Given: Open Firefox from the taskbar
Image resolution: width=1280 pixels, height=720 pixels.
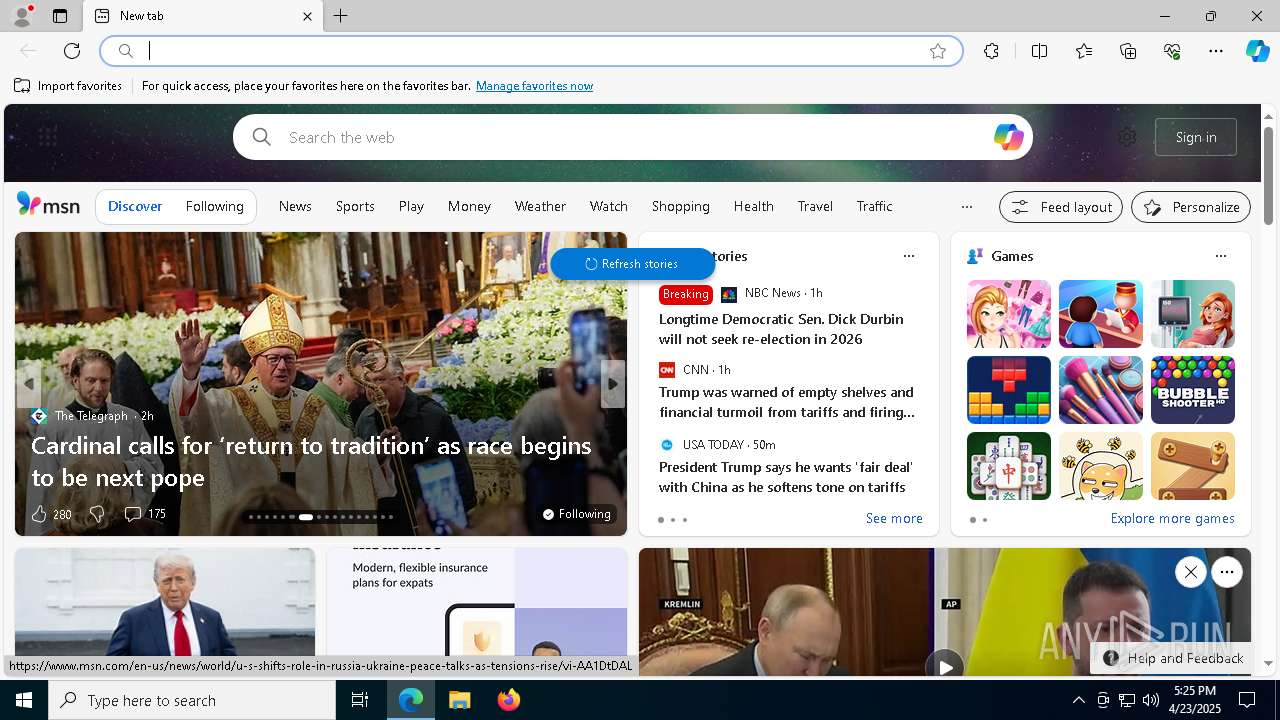Looking at the screenshot, I should (x=509, y=700).
